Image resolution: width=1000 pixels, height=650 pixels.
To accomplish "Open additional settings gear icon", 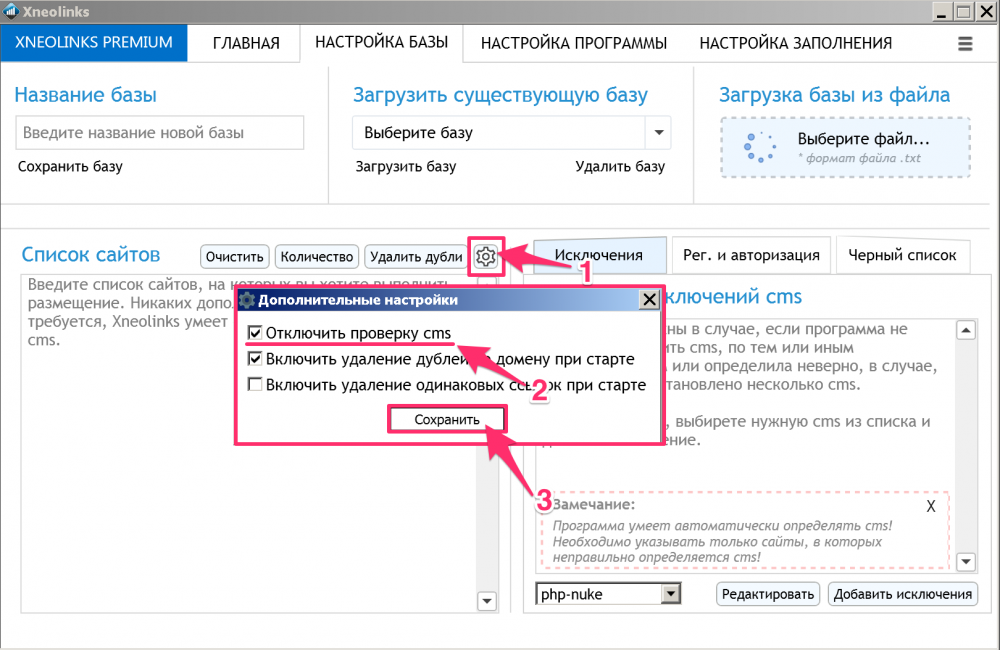I will tap(486, 256).
